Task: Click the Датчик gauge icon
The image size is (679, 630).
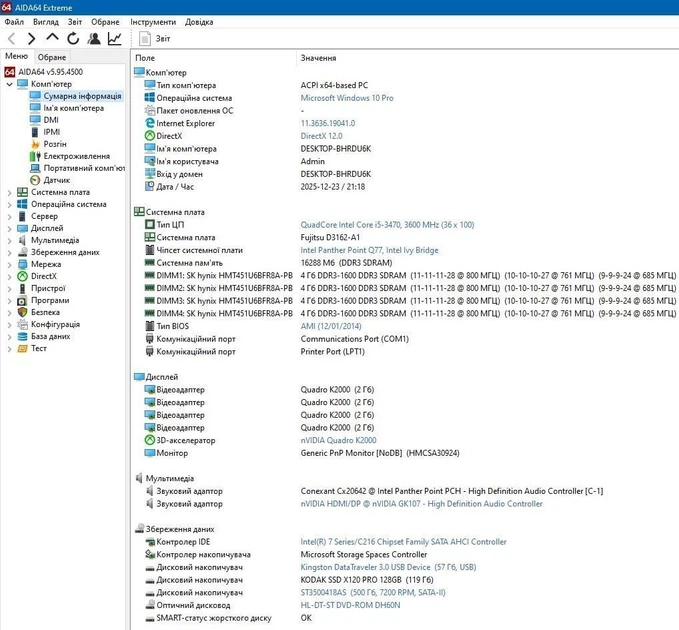Action: point(35,180)
